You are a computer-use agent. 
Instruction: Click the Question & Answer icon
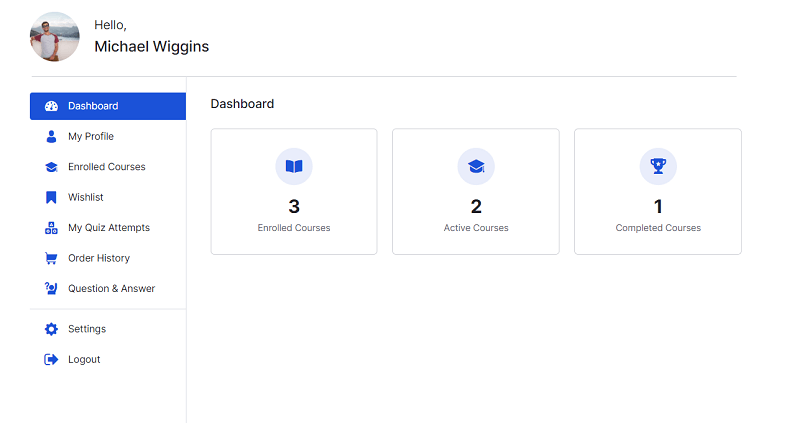51,288
